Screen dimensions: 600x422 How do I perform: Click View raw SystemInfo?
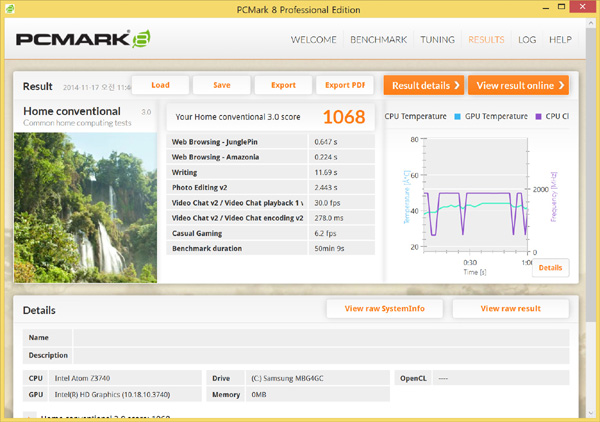click(385, 308)
